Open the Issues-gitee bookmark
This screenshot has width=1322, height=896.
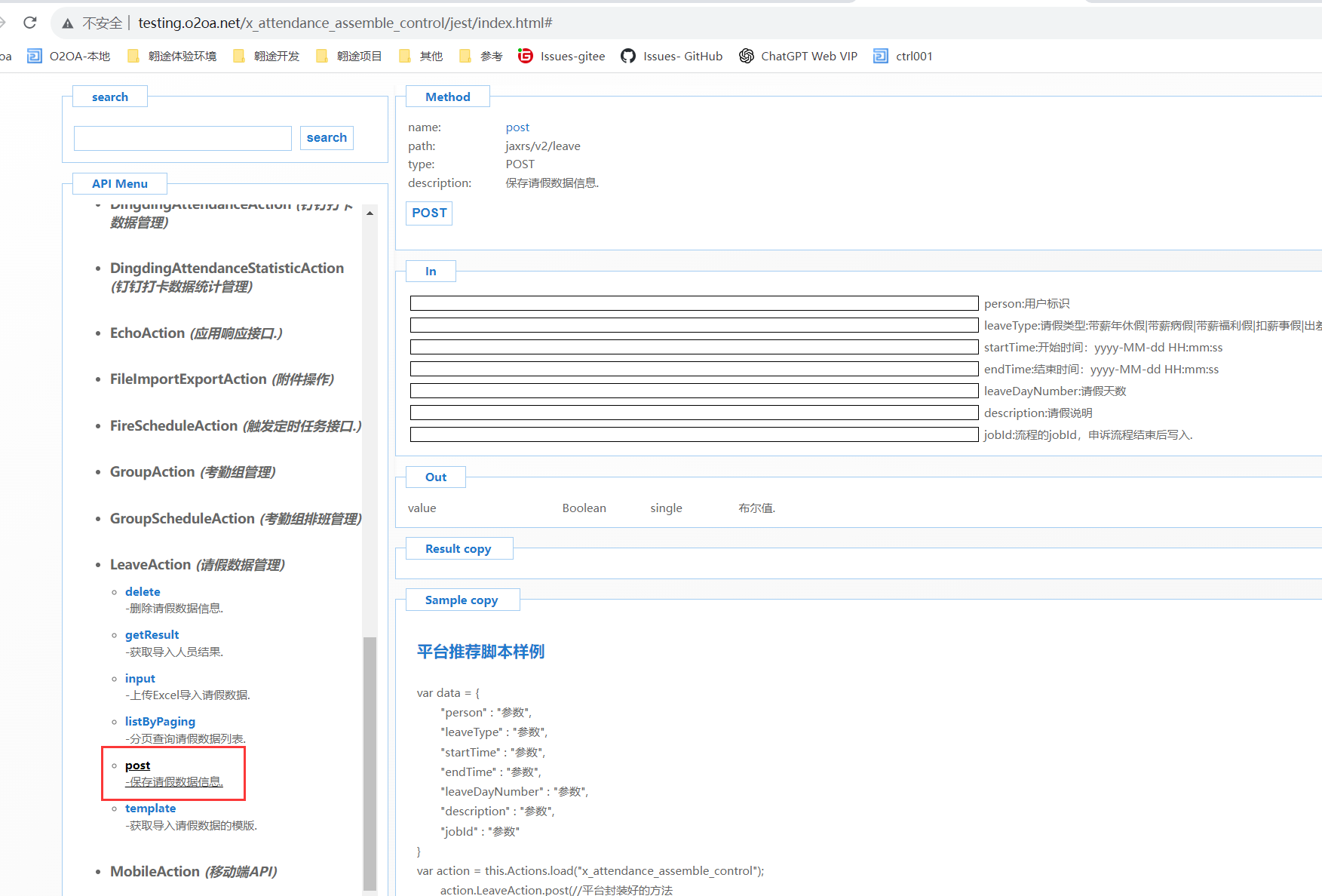point(562,56)
